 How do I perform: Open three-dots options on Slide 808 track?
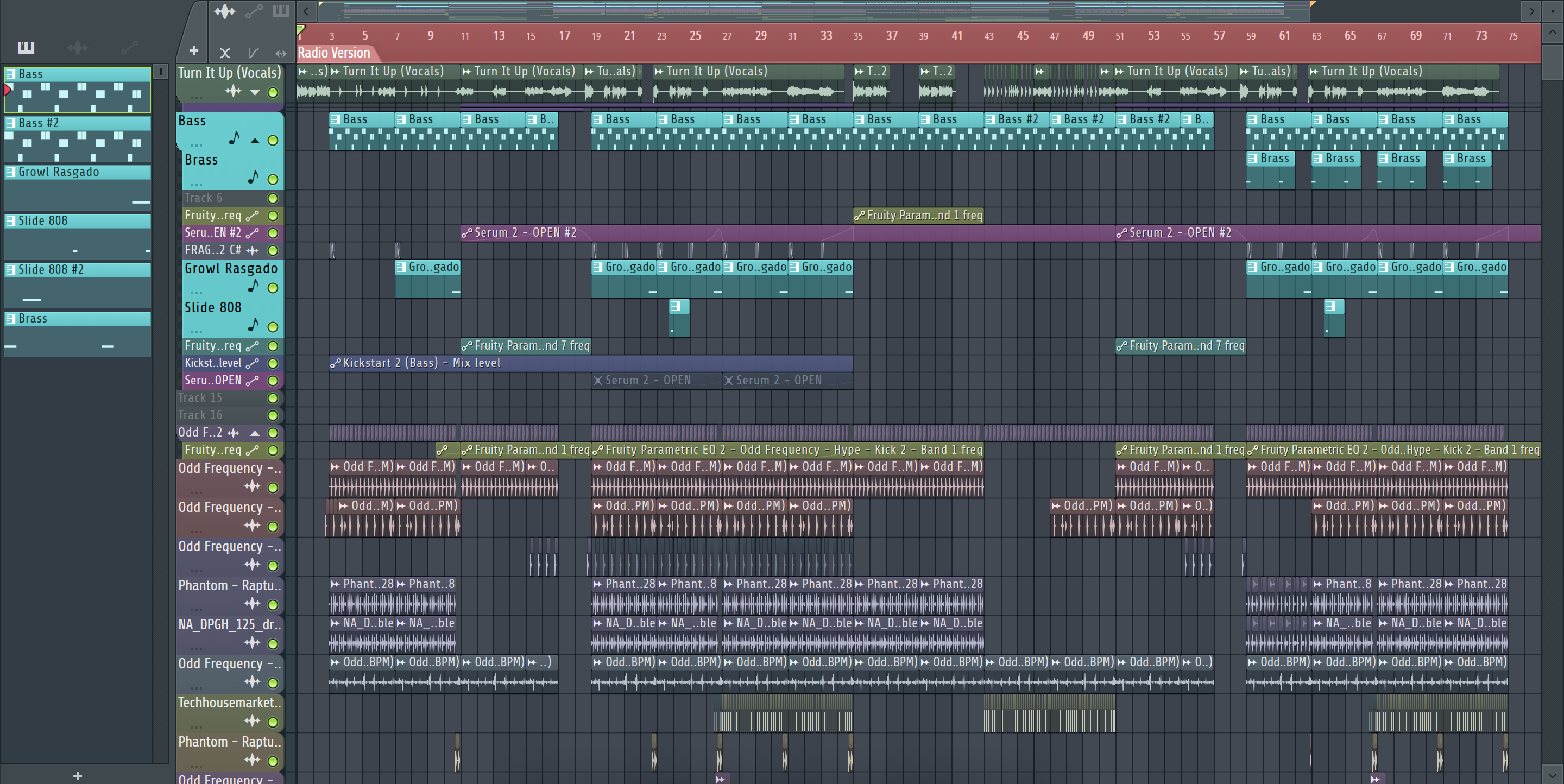pyautogui.click(x=196, y=331)
